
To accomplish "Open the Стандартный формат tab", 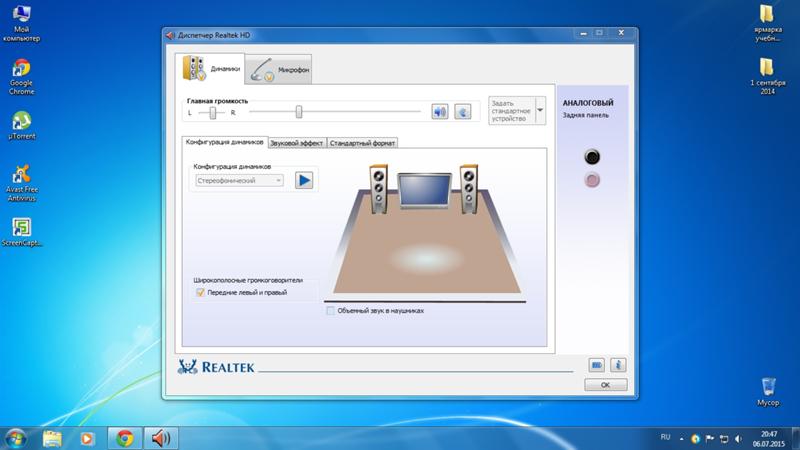I will [x=362, y=143].
